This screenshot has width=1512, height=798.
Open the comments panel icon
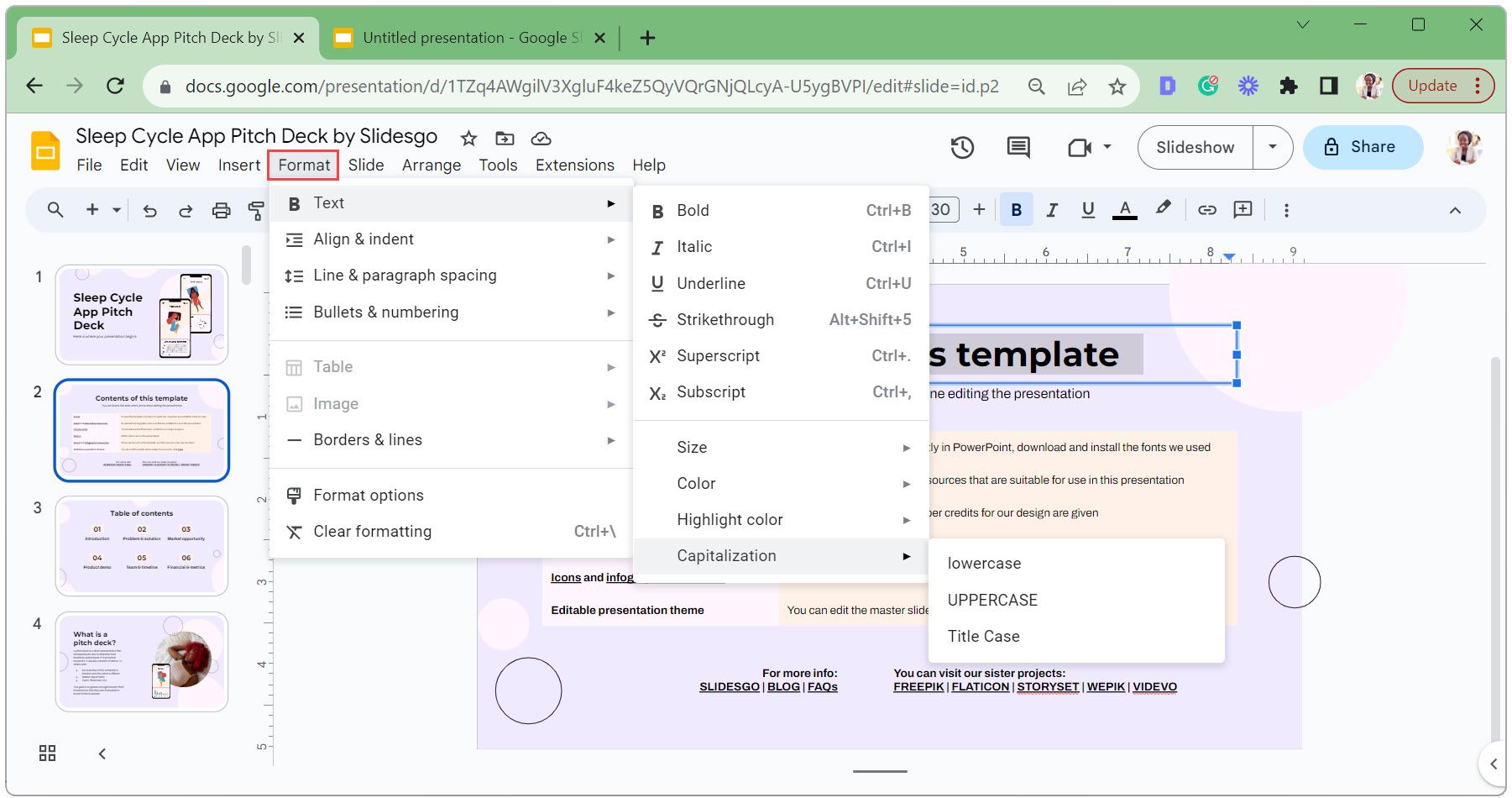click(x=1018, y=148)
